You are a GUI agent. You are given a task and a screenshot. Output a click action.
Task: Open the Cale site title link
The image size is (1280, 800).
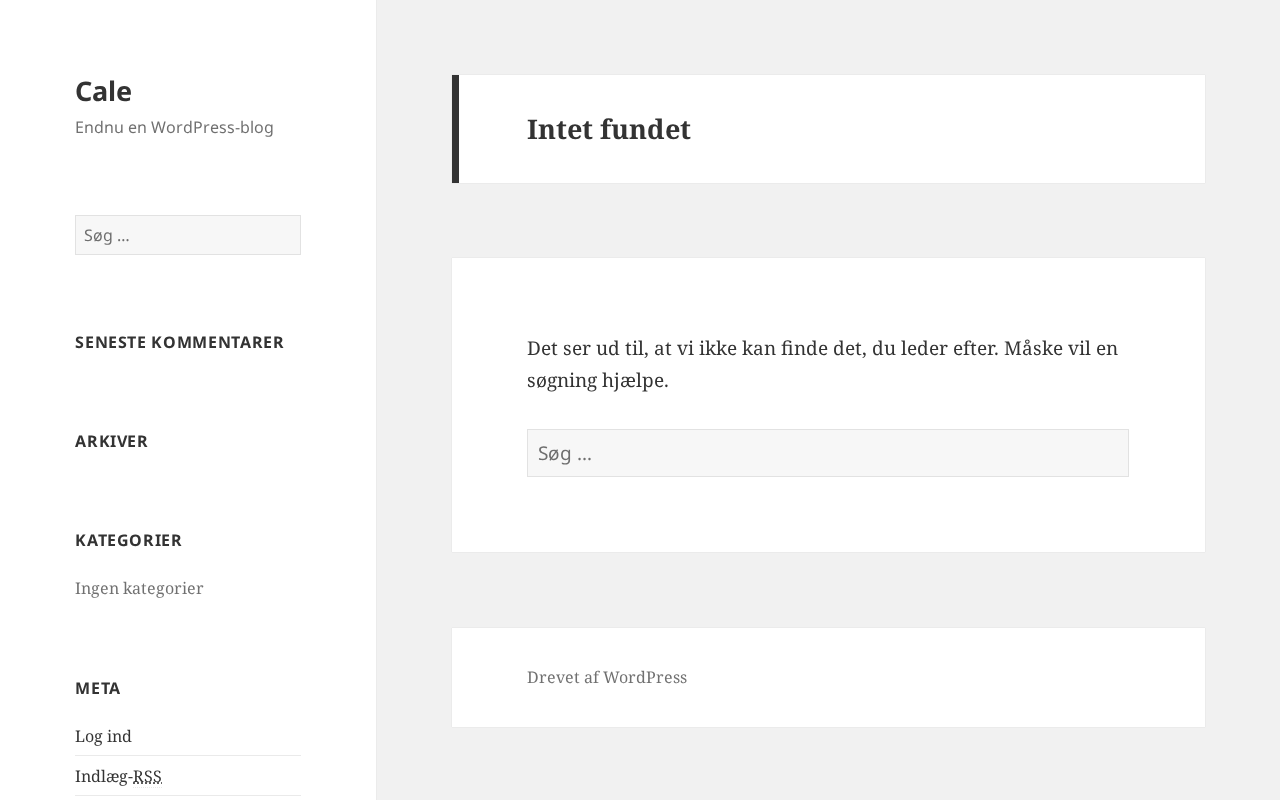[103, 91]
